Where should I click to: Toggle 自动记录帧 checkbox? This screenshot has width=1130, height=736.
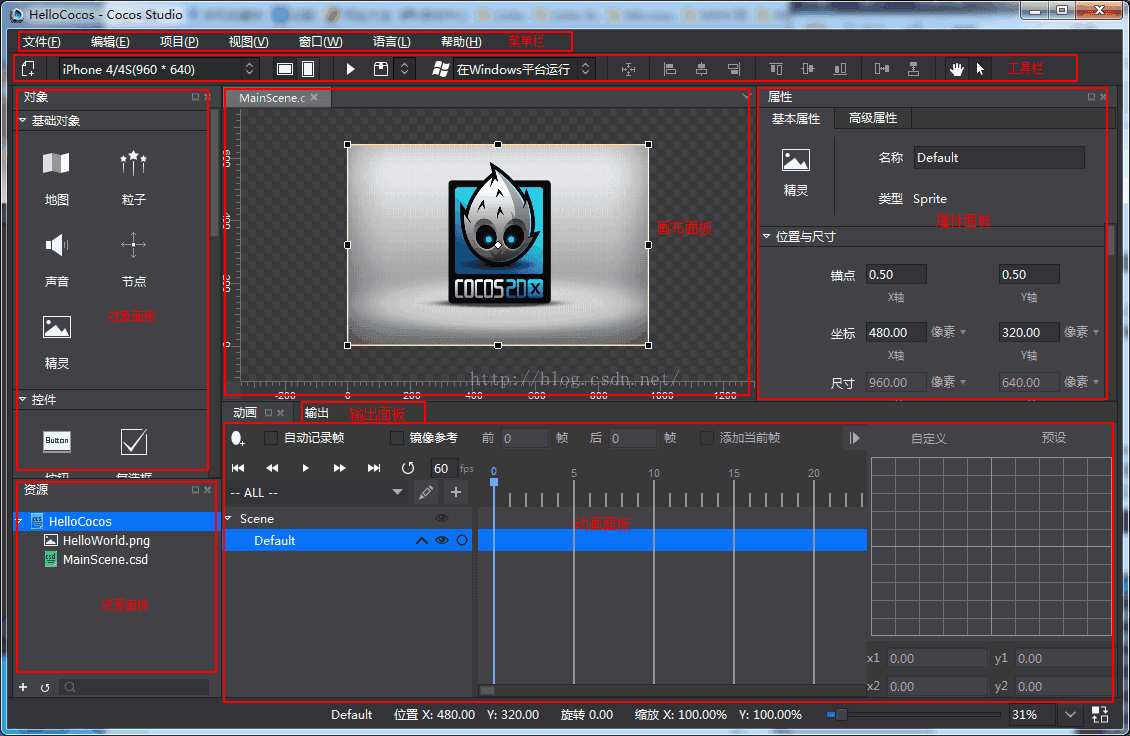[271, 438]
